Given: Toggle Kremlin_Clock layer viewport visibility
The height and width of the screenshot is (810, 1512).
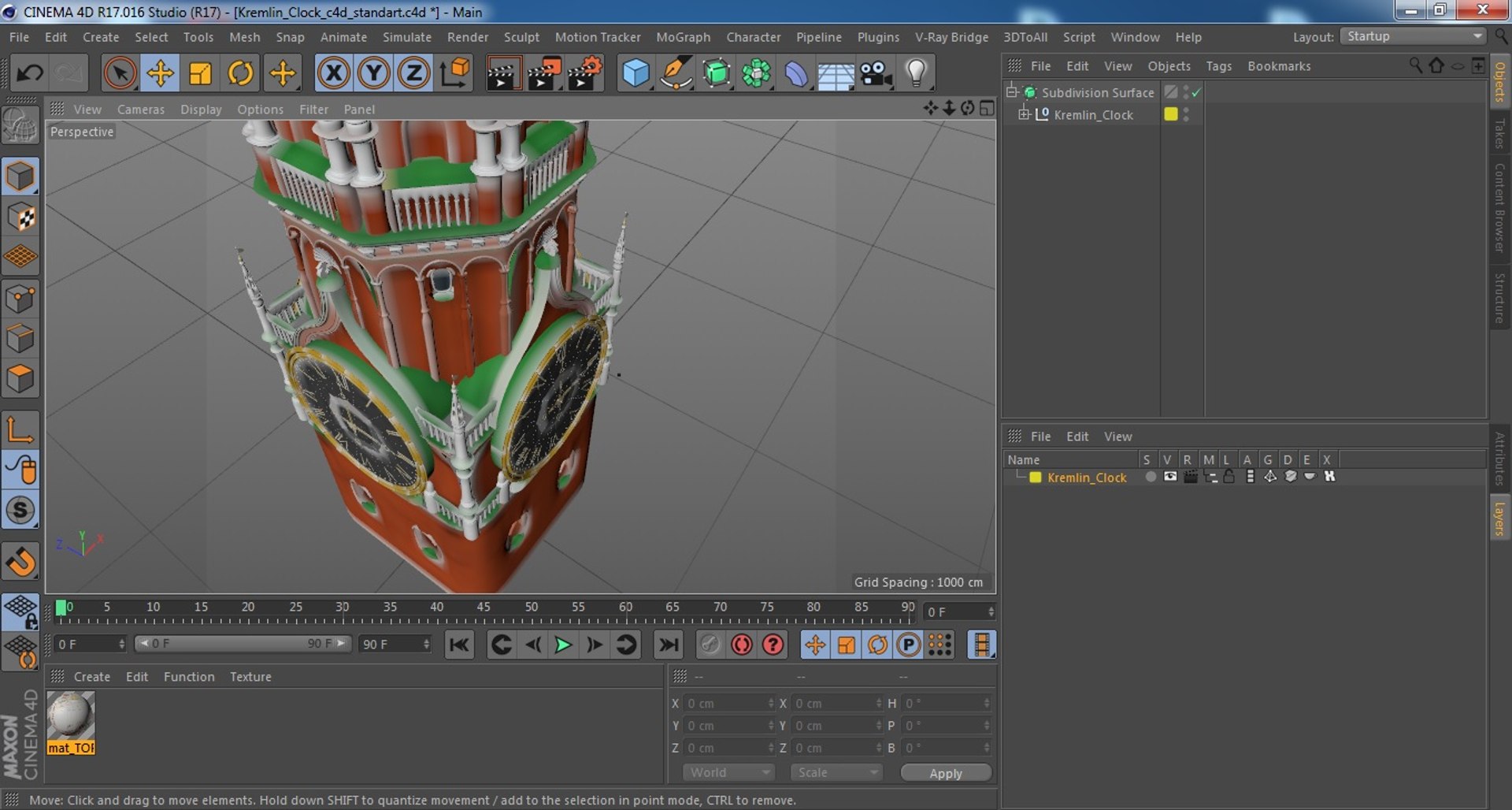Looking at the screenshot, I should point(1170,477).
